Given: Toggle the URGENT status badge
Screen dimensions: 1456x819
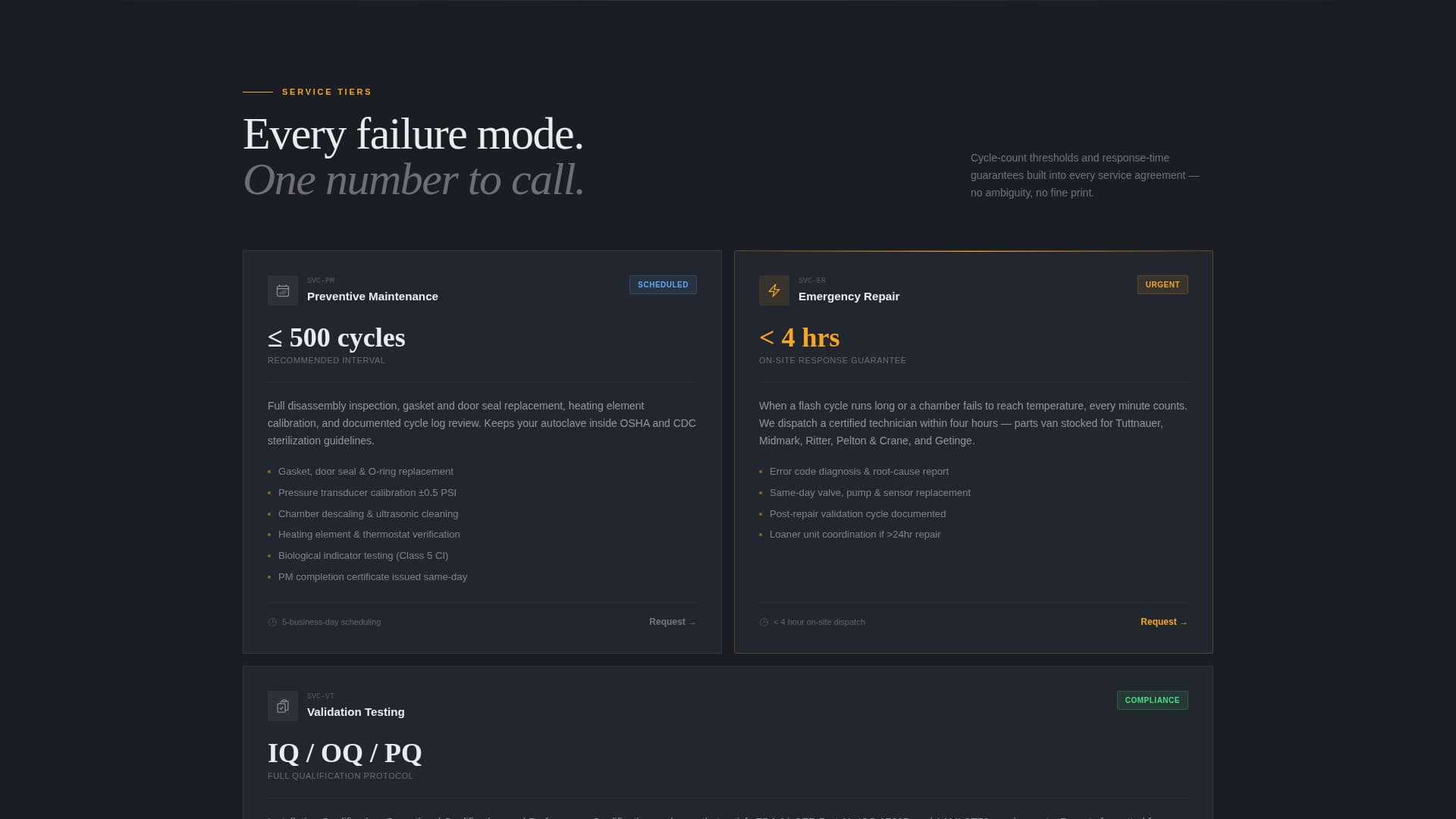Looking at the screenshot, I should click(x=1163, y=284).
